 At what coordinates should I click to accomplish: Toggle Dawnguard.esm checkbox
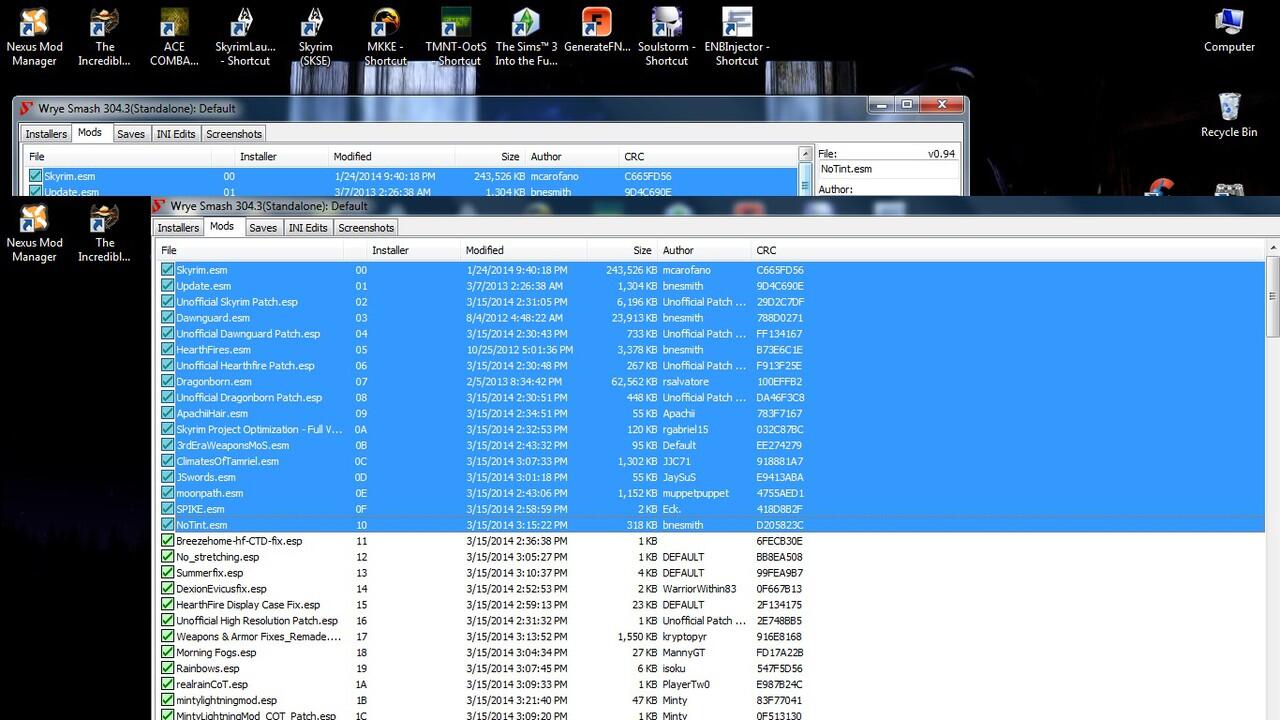pos(168,318)
